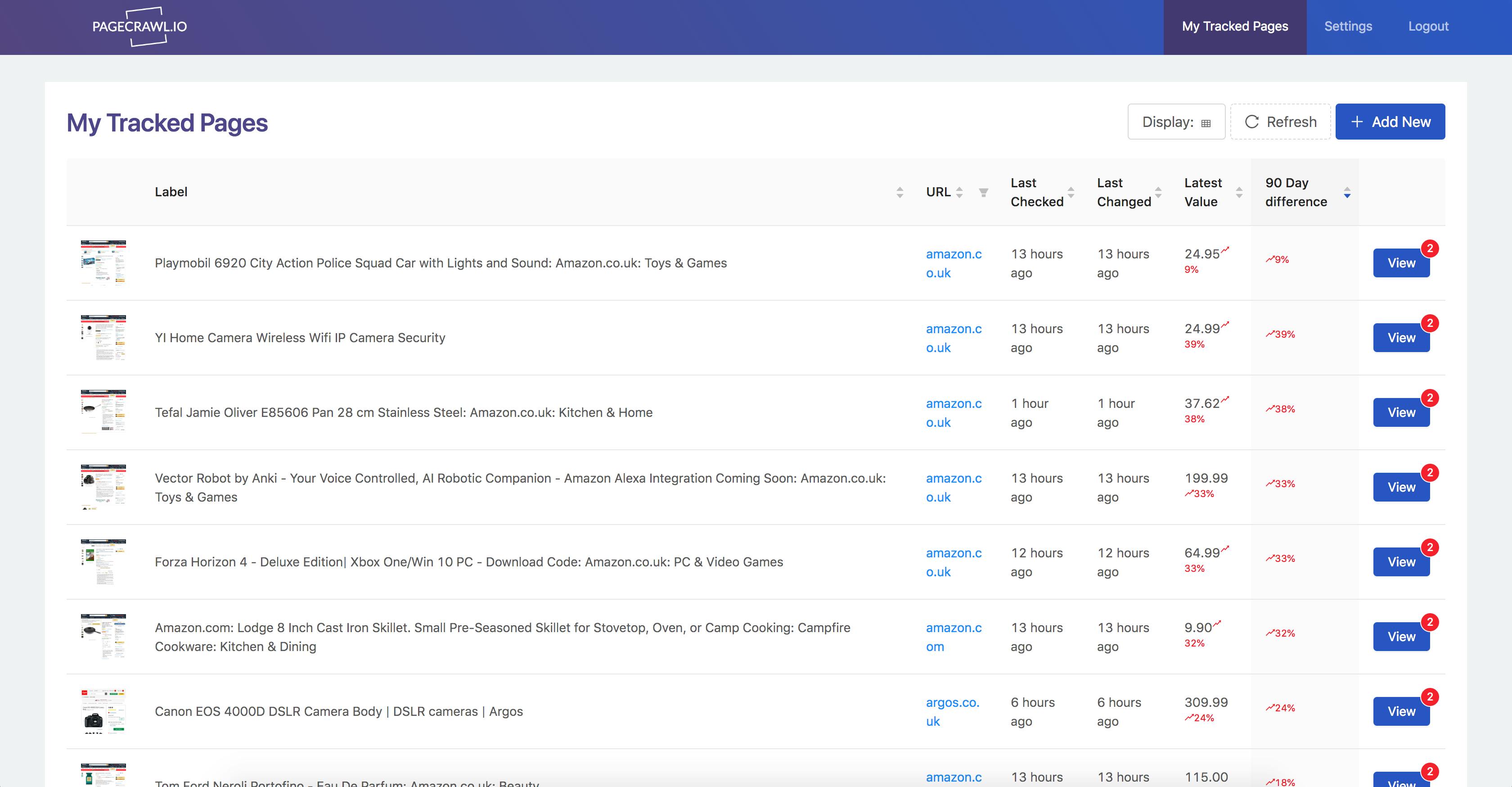The image size is (1512, 787).
Task: Sort by Last Checked column arrows
Action: [x=1071, y=192]
